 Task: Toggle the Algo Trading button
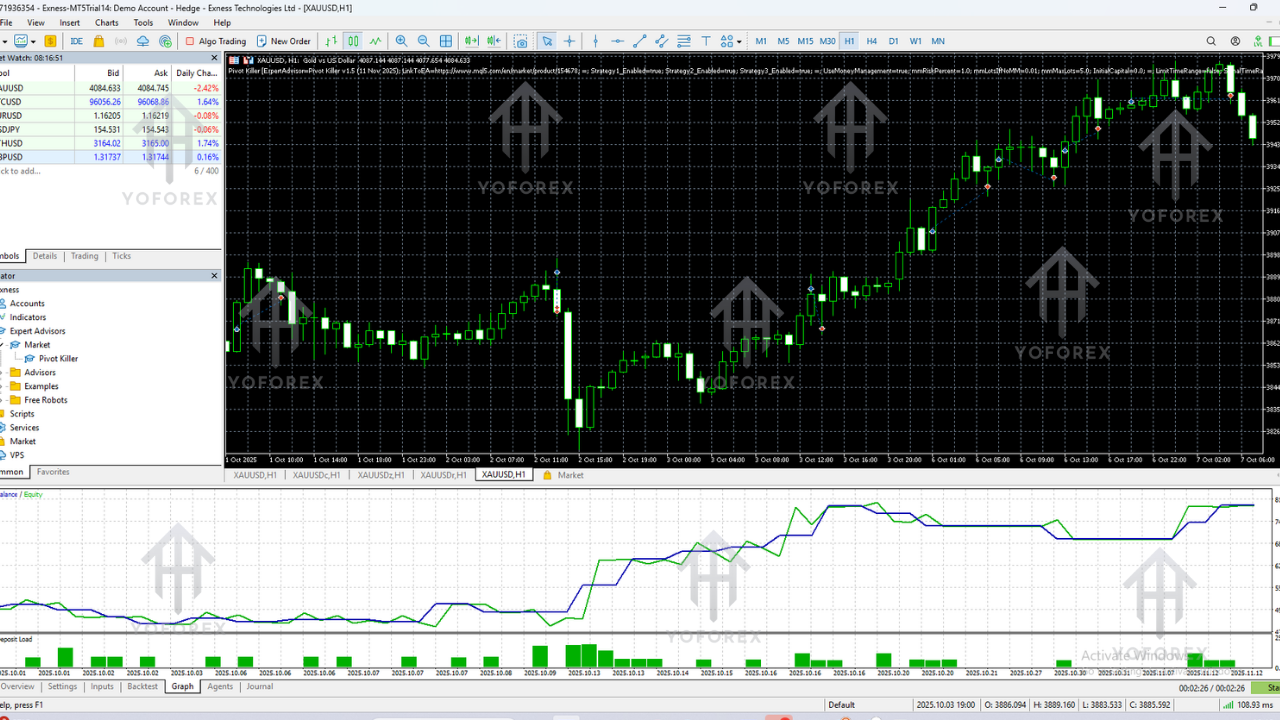pos(215,41)
